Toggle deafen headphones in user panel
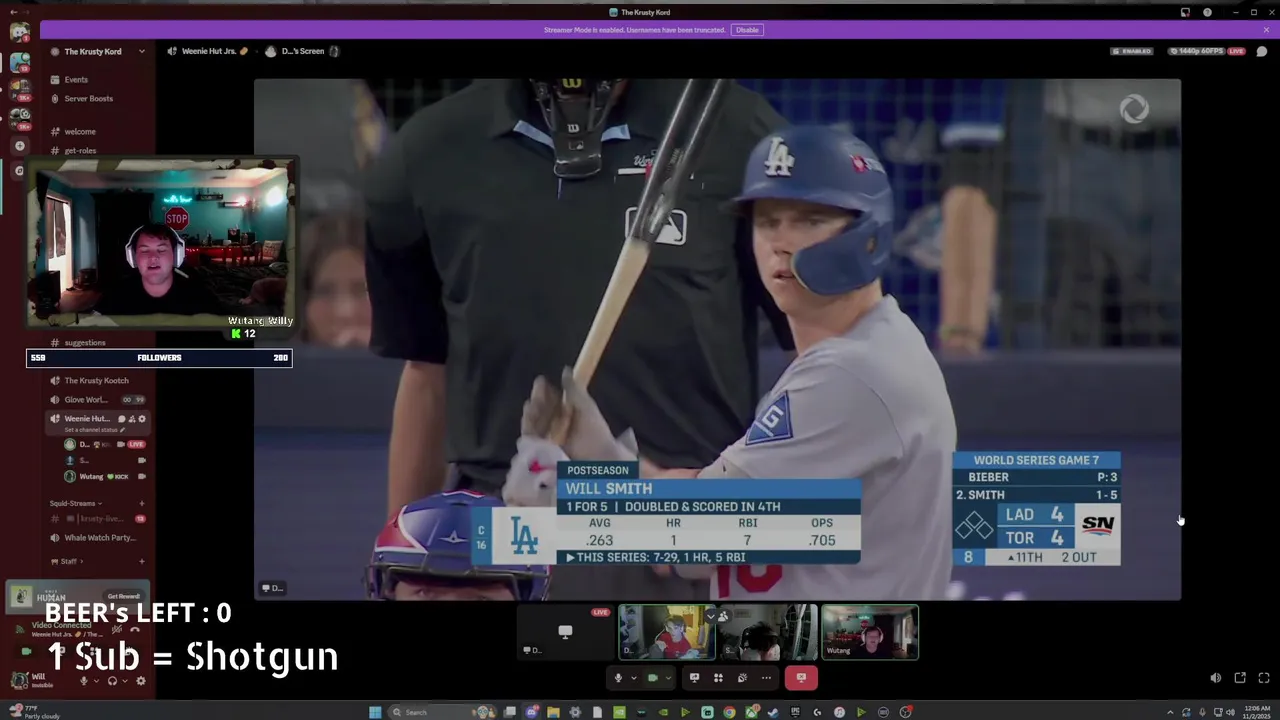This screenshot has height=720, width=1280. pos(112,681)
